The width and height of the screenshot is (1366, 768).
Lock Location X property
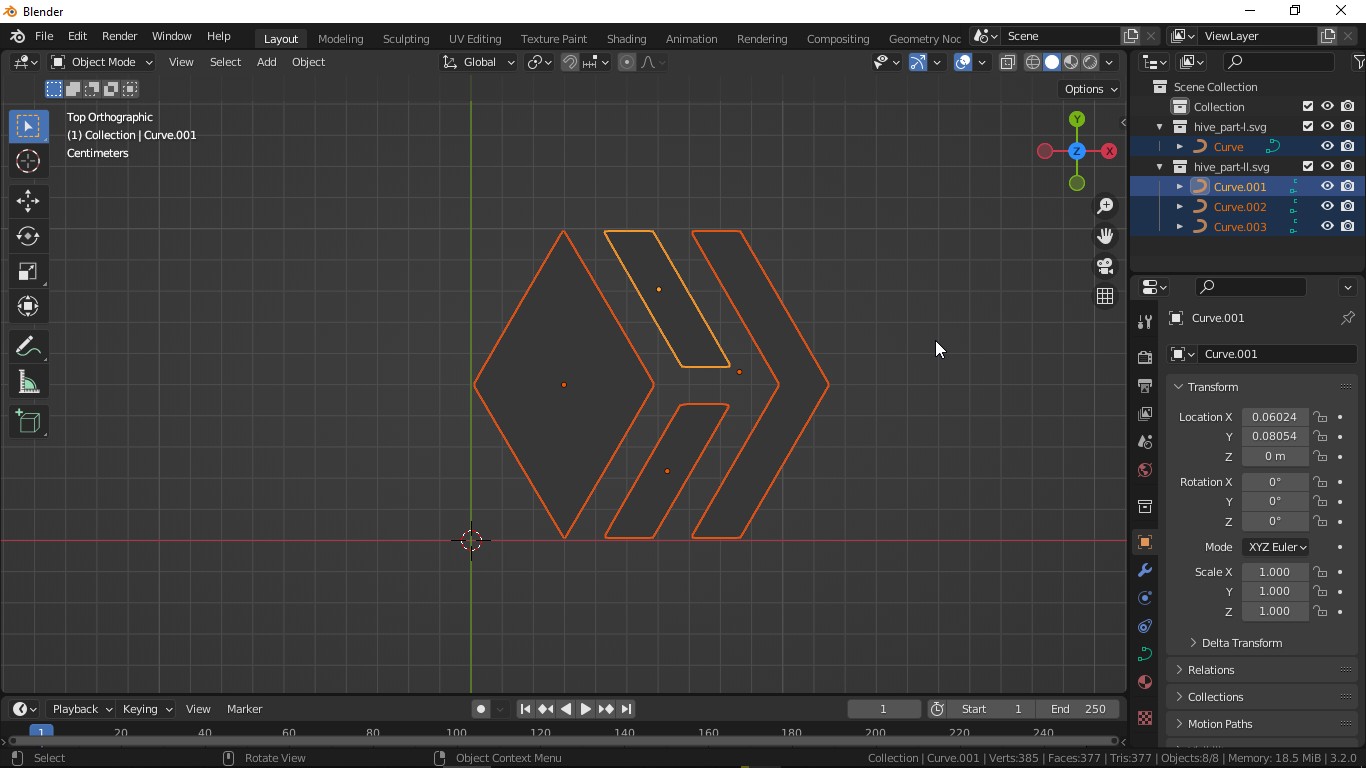click(1320, 417)
